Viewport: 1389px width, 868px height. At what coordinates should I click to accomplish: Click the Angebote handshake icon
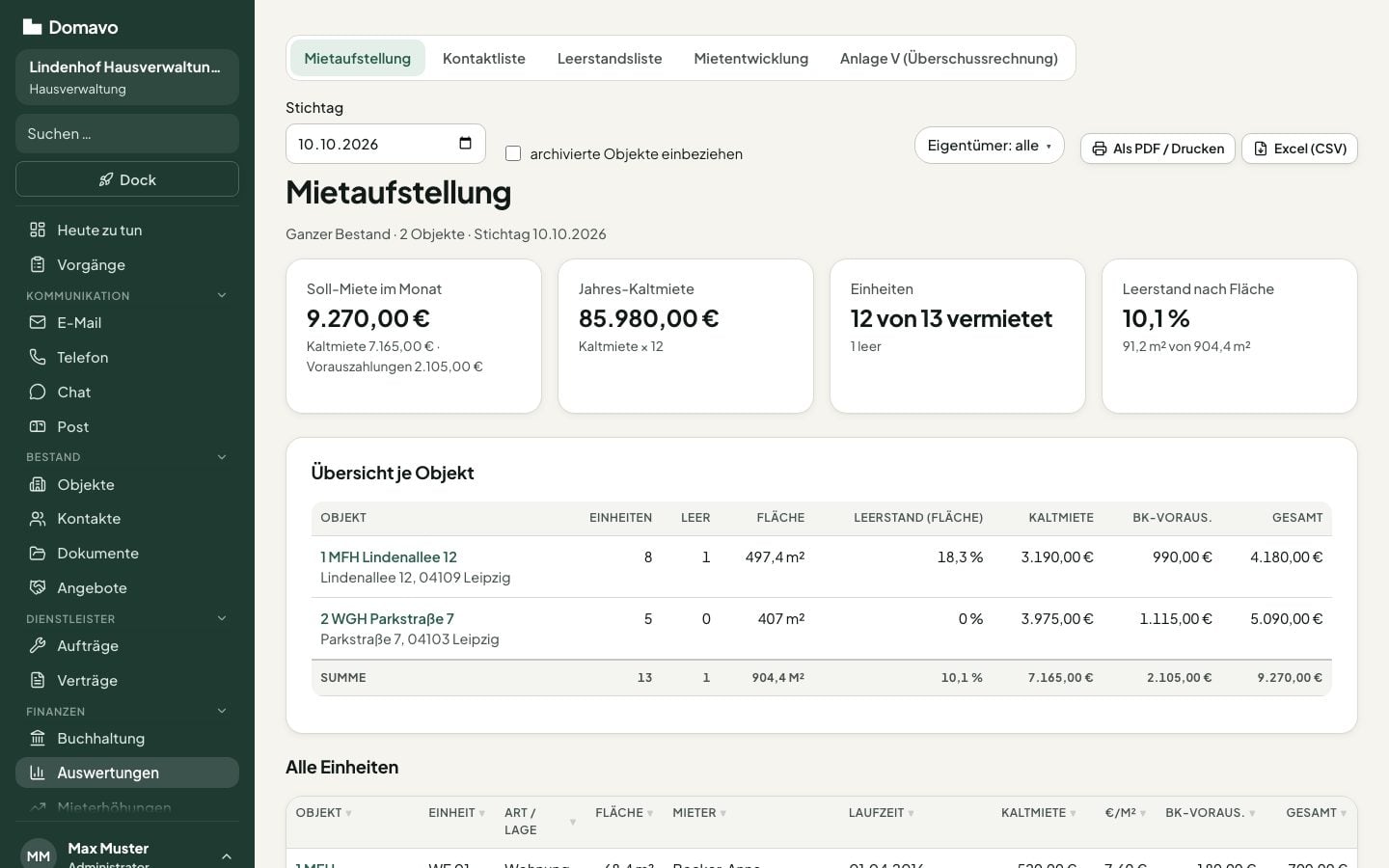click(x=38, y=588)
